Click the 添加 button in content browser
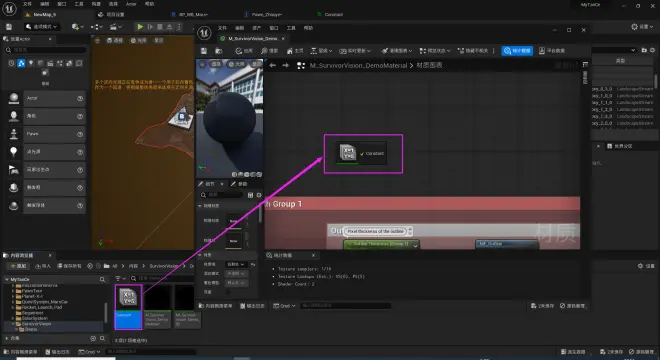 click(x=18, y=266)
